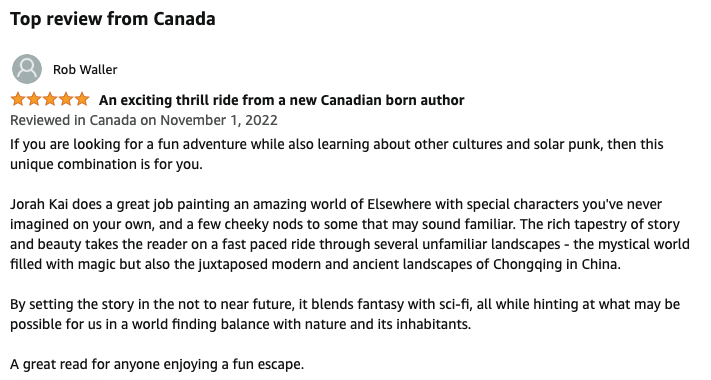This screenshot has width=711, height=380.
Task: Open reviewer name Rob Waller profile
Action: tap(85, 69)
